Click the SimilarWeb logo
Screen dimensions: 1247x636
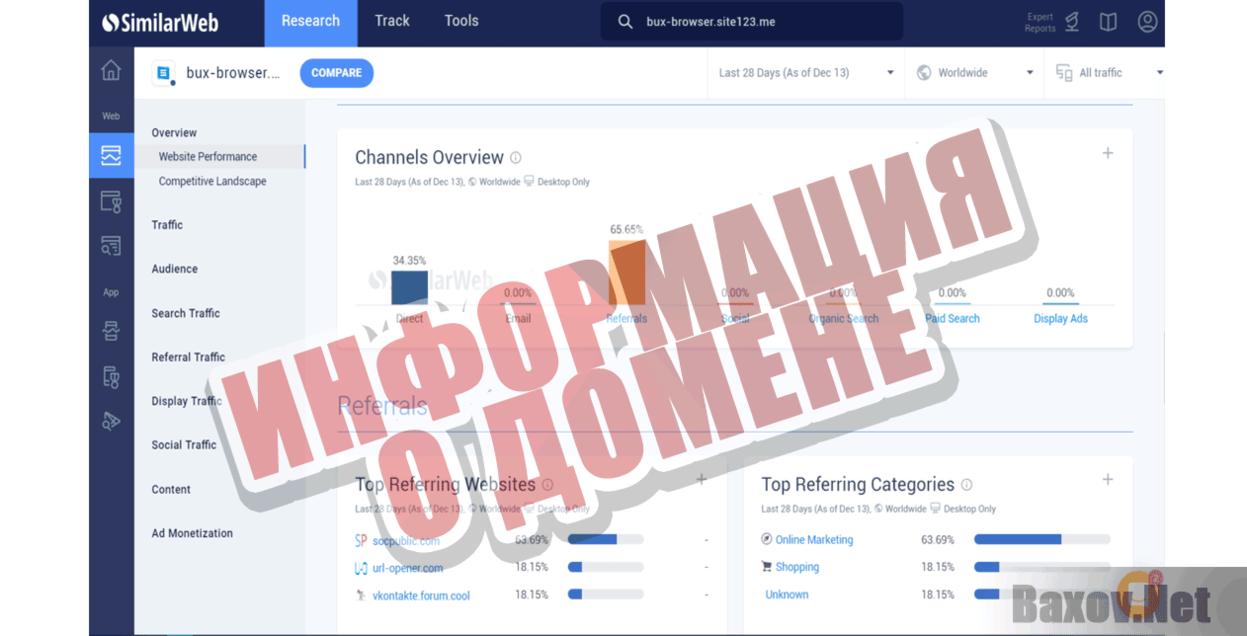160,22
